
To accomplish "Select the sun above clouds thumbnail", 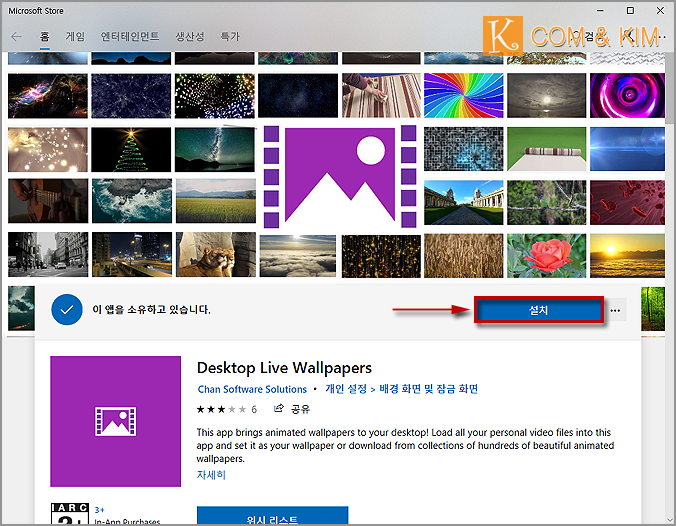I will point(297,256).
